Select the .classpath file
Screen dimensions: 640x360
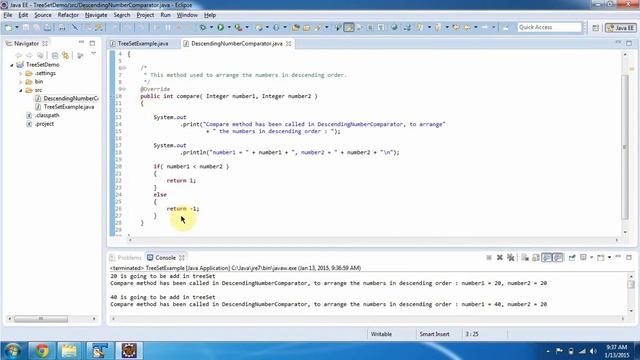click(x=47, y=116)
